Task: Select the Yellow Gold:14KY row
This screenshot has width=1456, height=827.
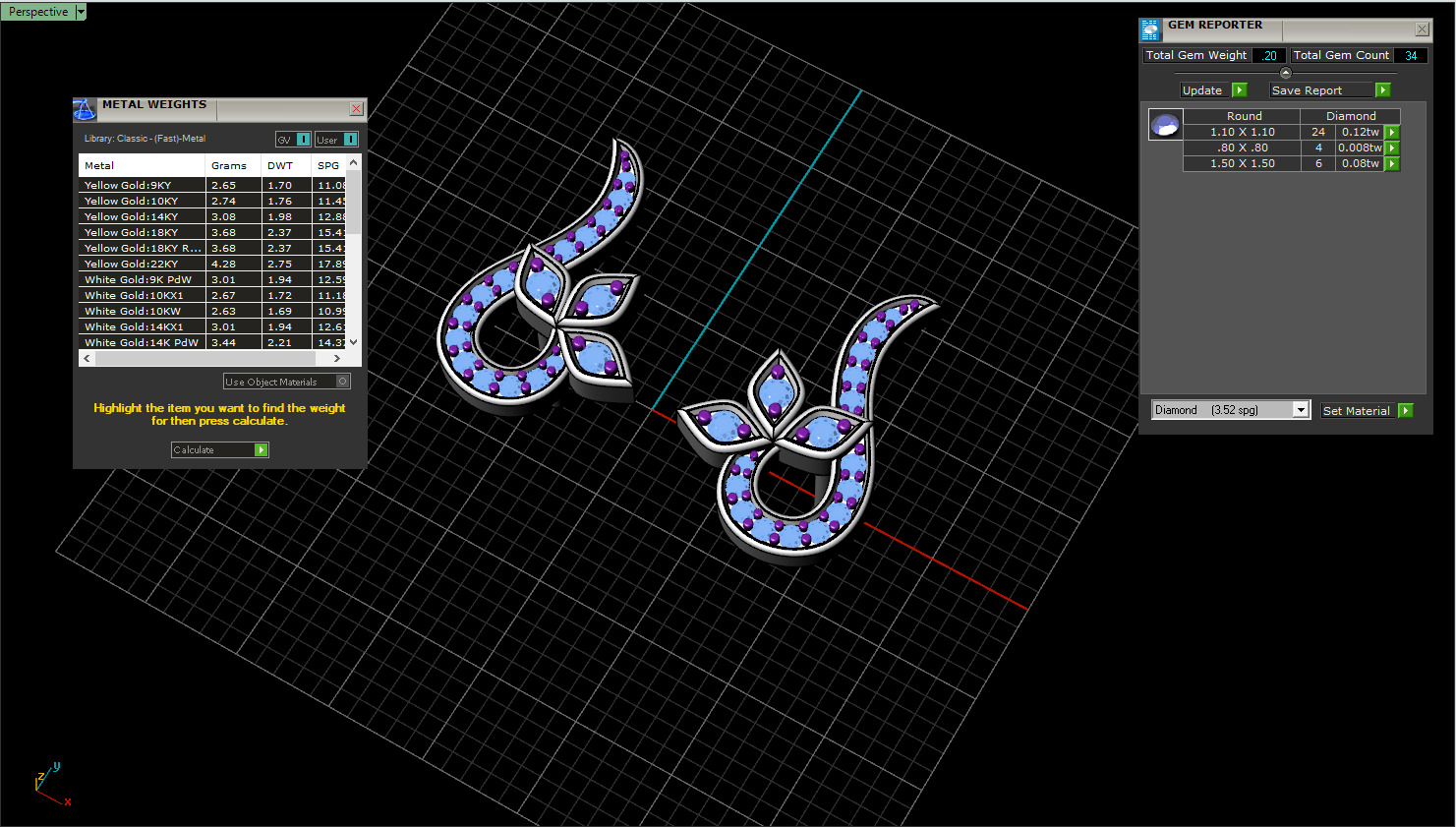Action: tap(212, 216)
